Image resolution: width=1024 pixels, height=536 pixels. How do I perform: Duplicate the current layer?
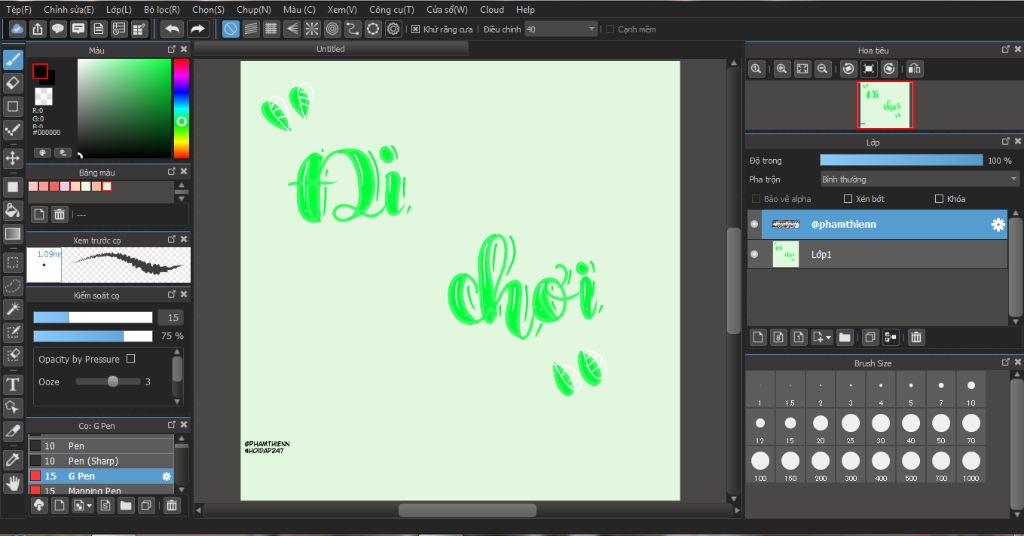click(870, 337)
